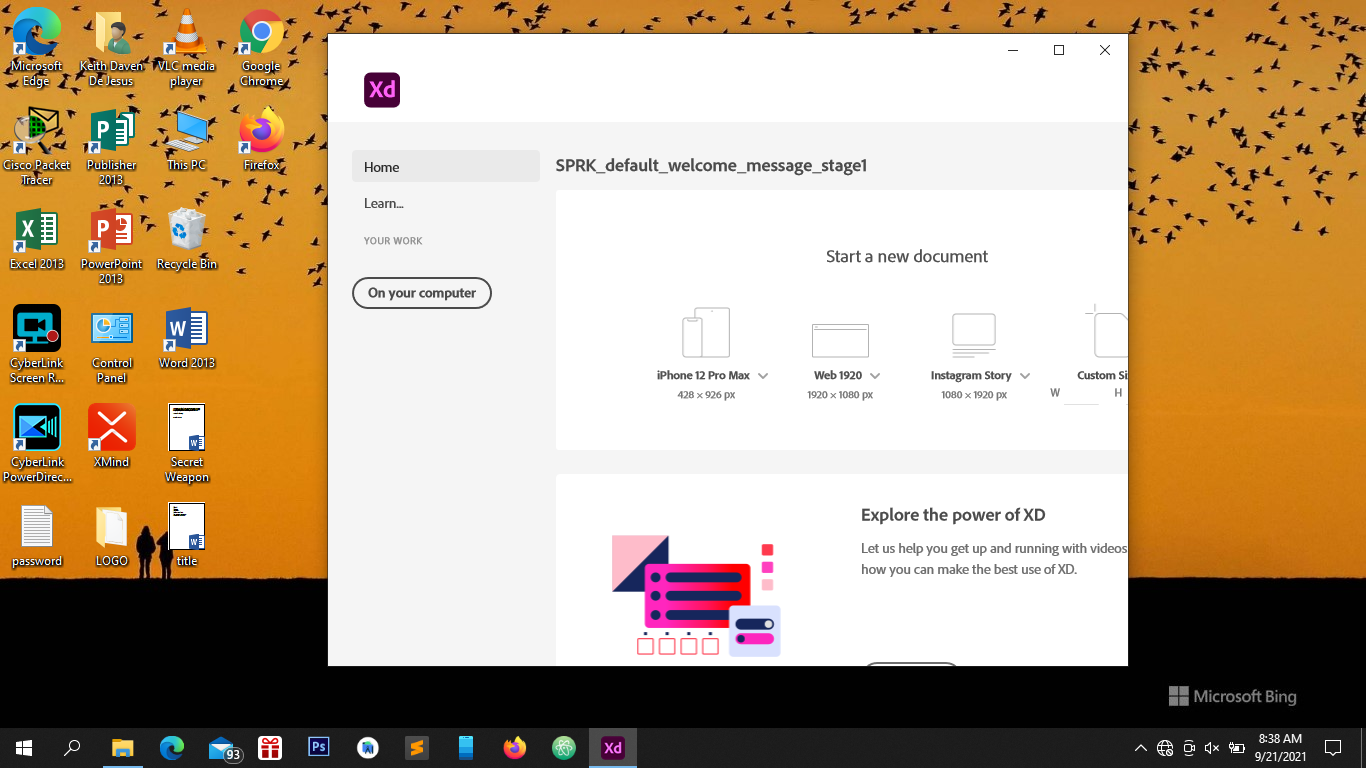This screenshot has width=1366, height=768.
Task: Expand the Instagram Story size dropdown
Action: [1023, 376]
